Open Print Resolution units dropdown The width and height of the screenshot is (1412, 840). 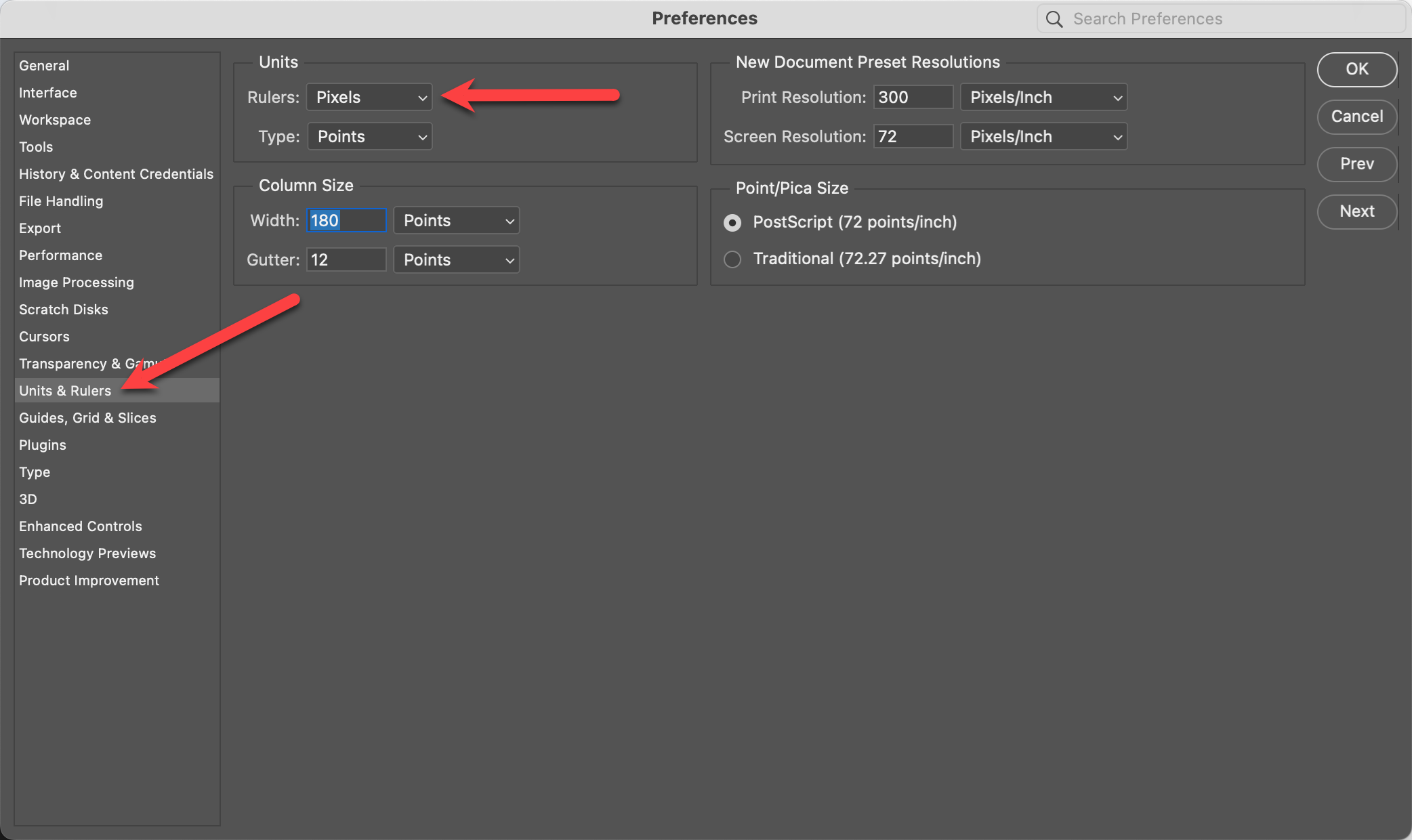[x=1043, y=98]
